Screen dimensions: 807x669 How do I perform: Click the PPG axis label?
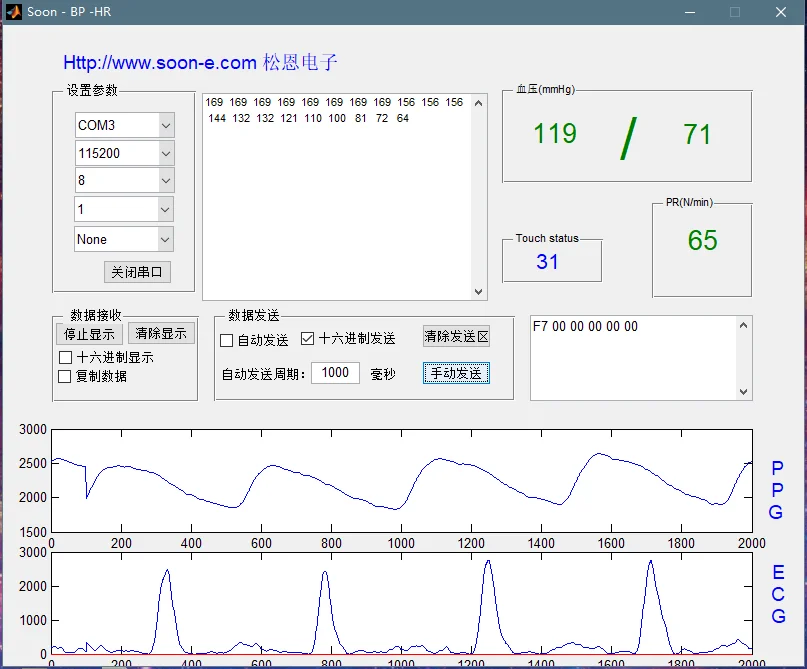point(777,490)
